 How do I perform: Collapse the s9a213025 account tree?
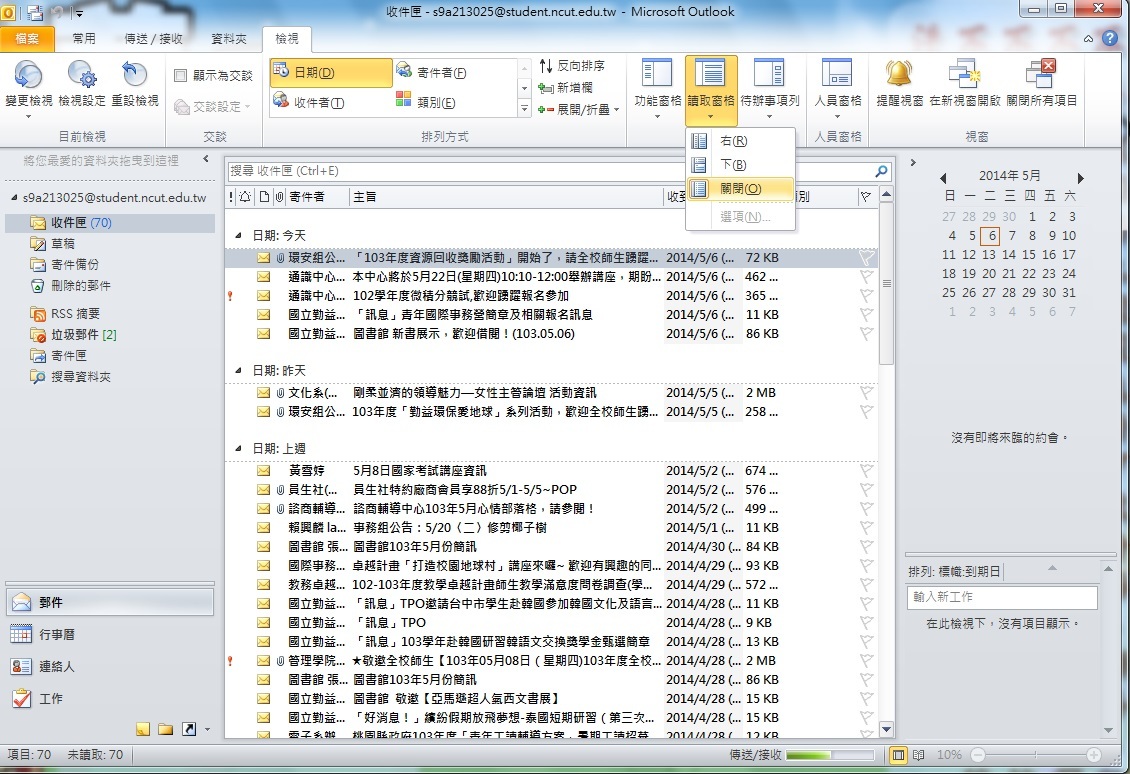[x=14, y=197]
